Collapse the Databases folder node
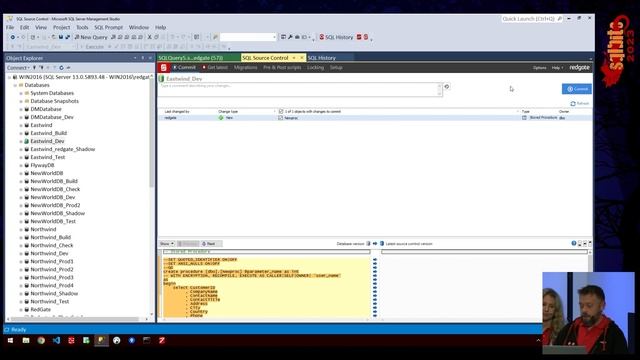 point(15,85)
